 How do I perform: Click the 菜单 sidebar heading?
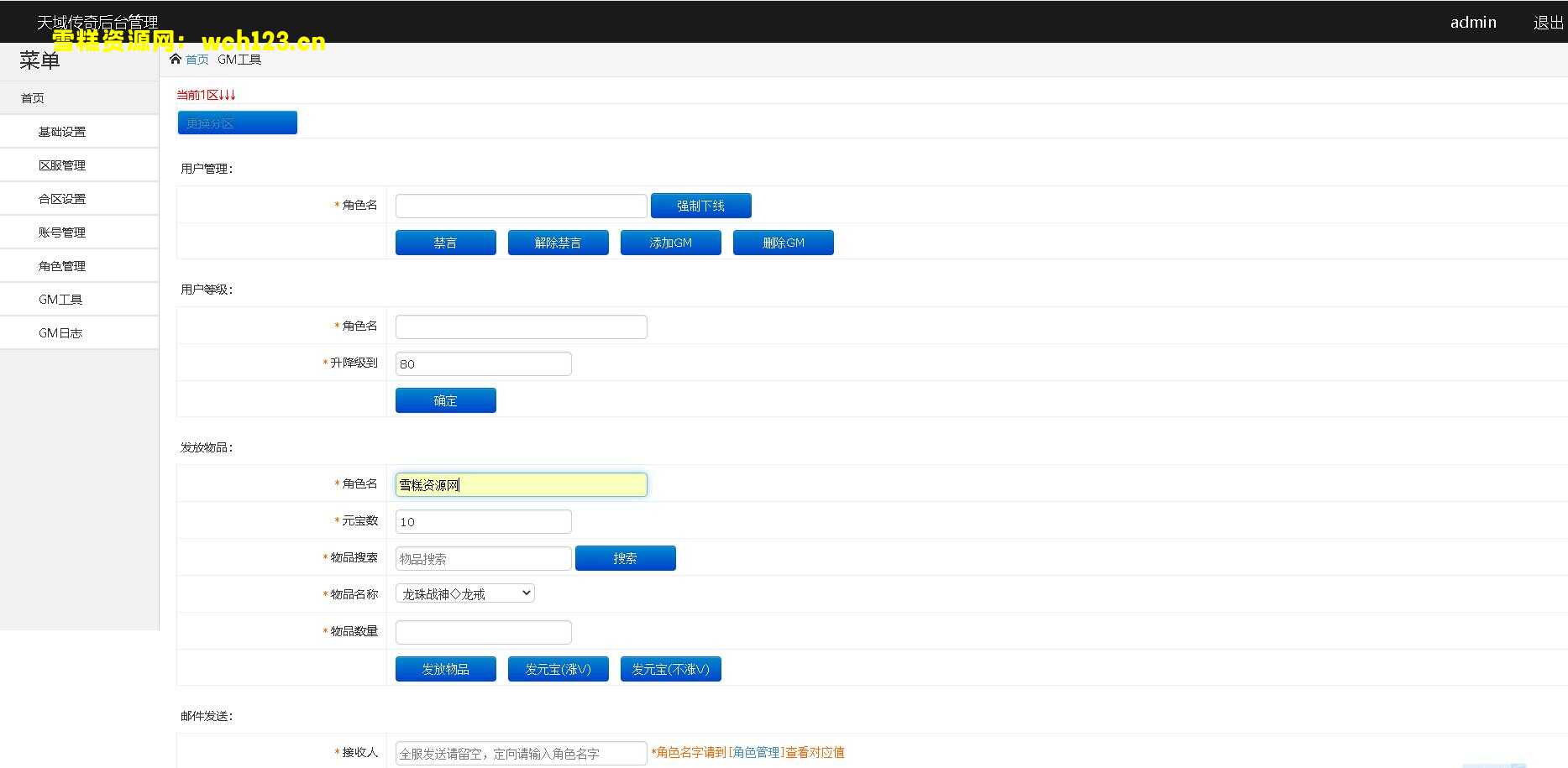pos(39,60)
